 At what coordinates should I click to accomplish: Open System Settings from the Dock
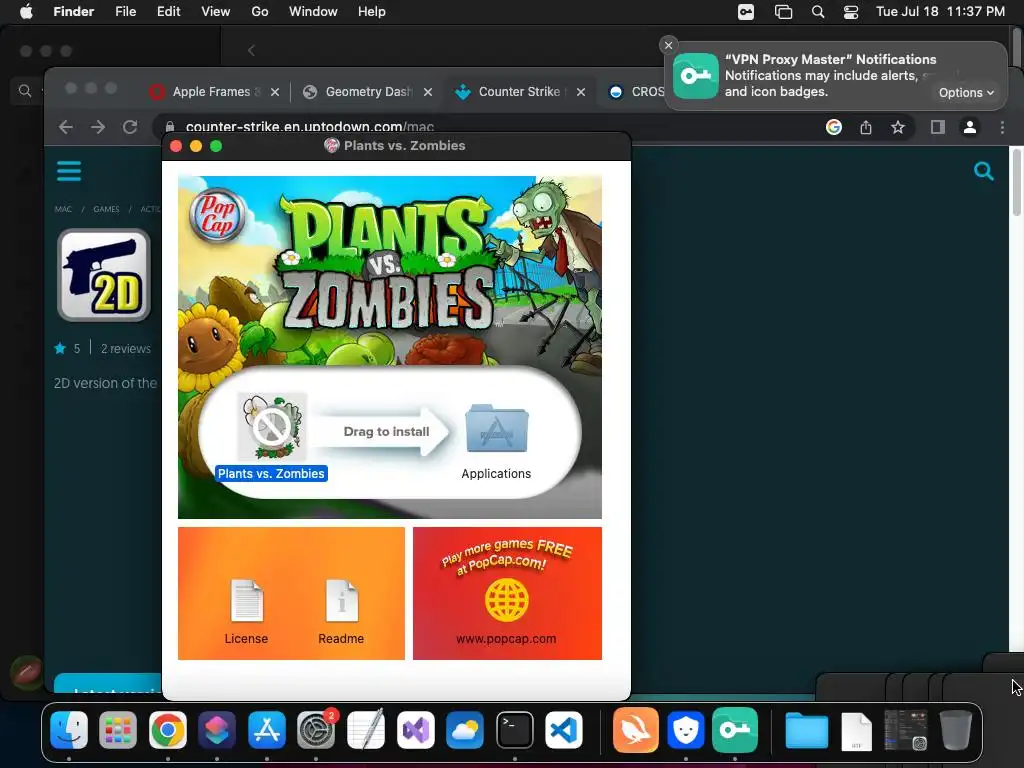pyautogui.click(x=316, y=730)
